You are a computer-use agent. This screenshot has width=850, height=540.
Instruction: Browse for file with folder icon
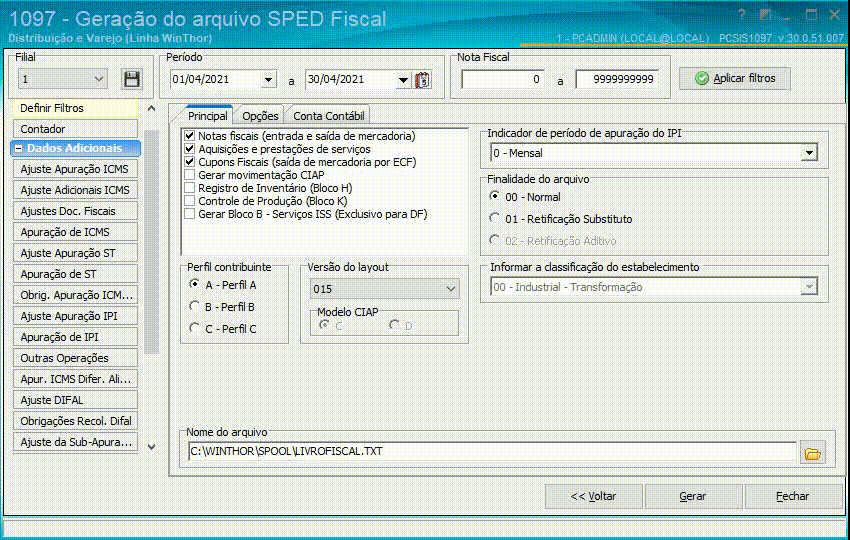(x=812, y=453)
